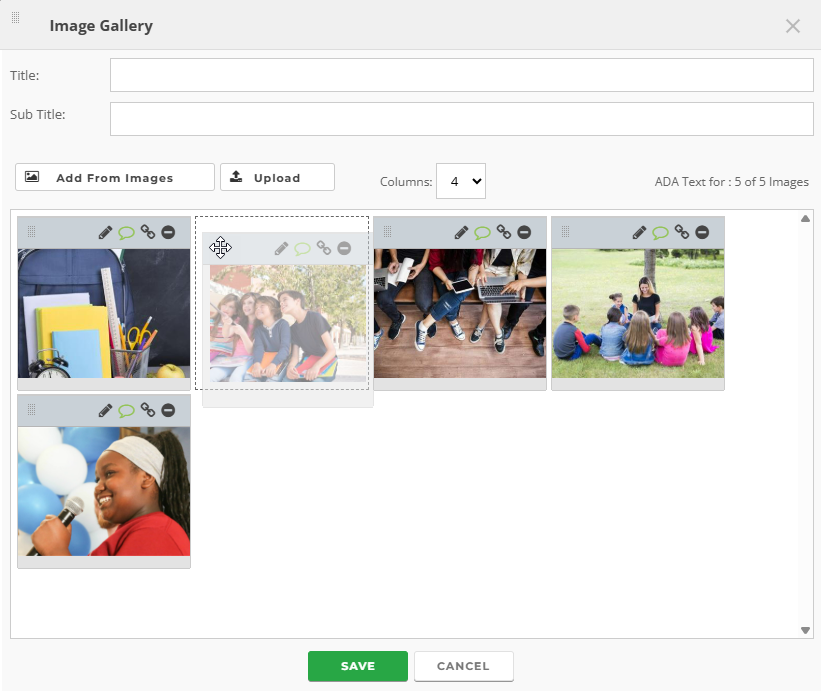Edit the children on grass image
The image size is (821, 692).
coord(639,232)
